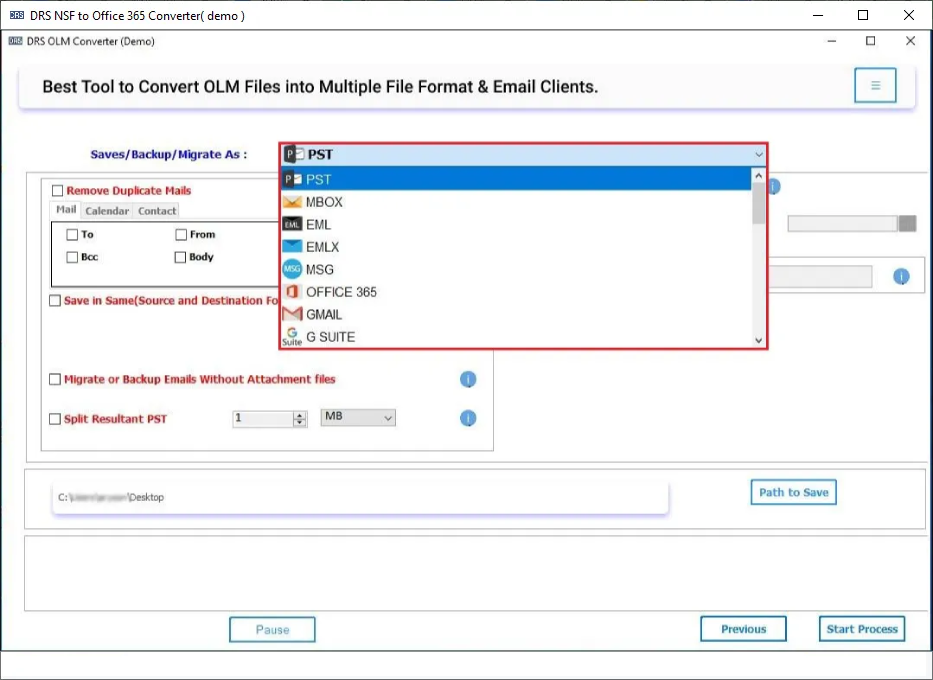Switch to the Contact tab
Viewport: 933px width, 680px height.
tap(157, 211)
